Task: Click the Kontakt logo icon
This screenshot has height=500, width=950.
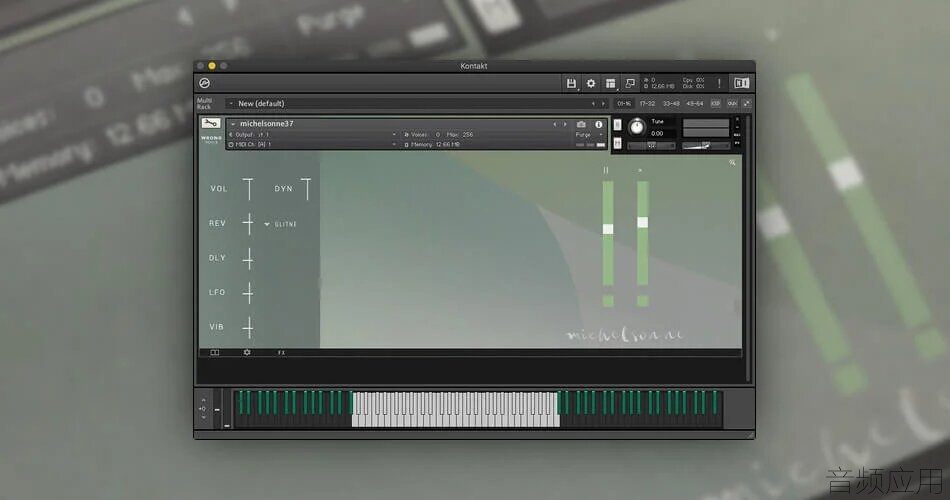Action: click(205, 84)
